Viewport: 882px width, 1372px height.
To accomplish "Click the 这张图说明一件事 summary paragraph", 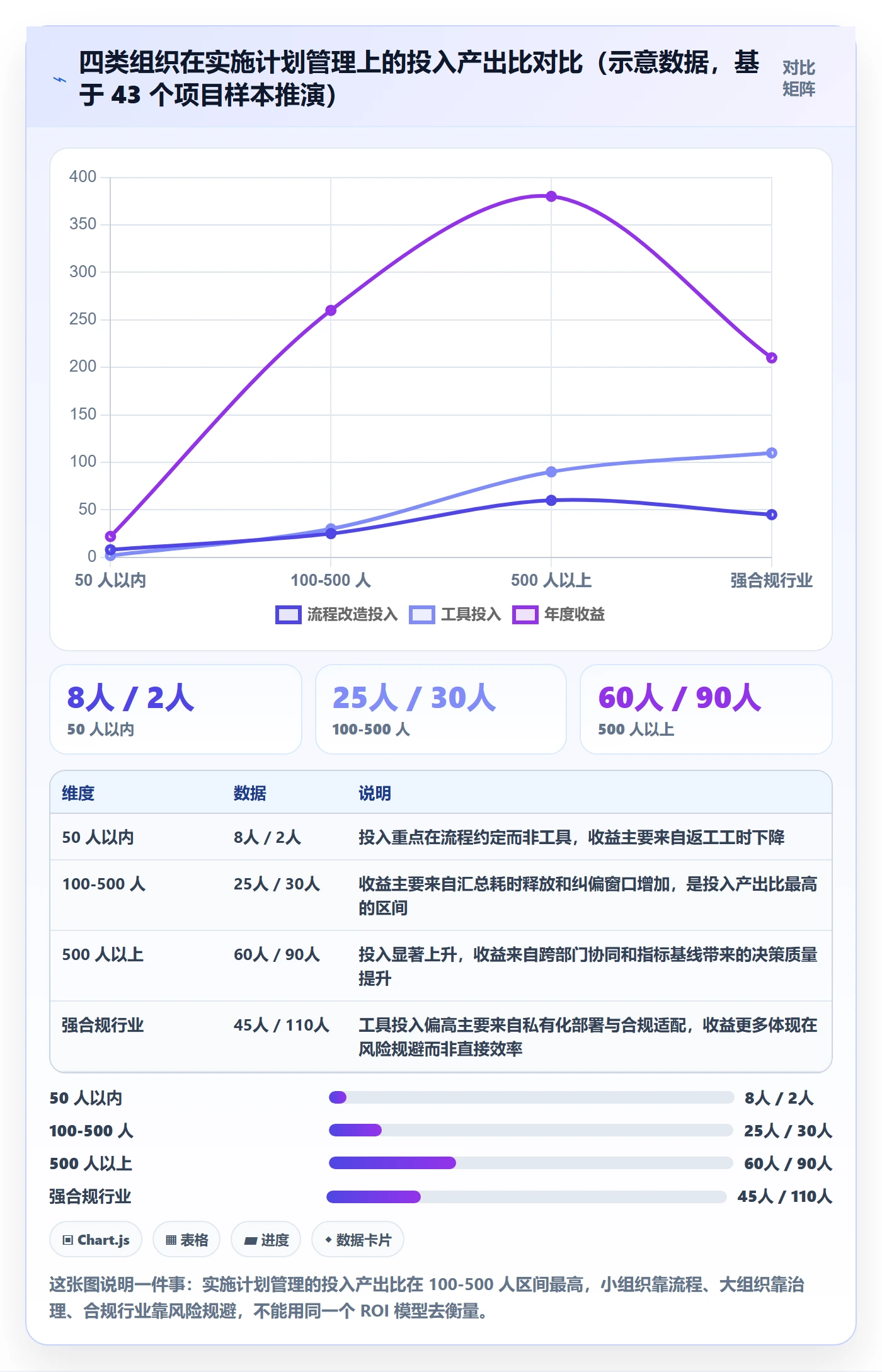I will pyautogui.click(x=427, y=1298).
